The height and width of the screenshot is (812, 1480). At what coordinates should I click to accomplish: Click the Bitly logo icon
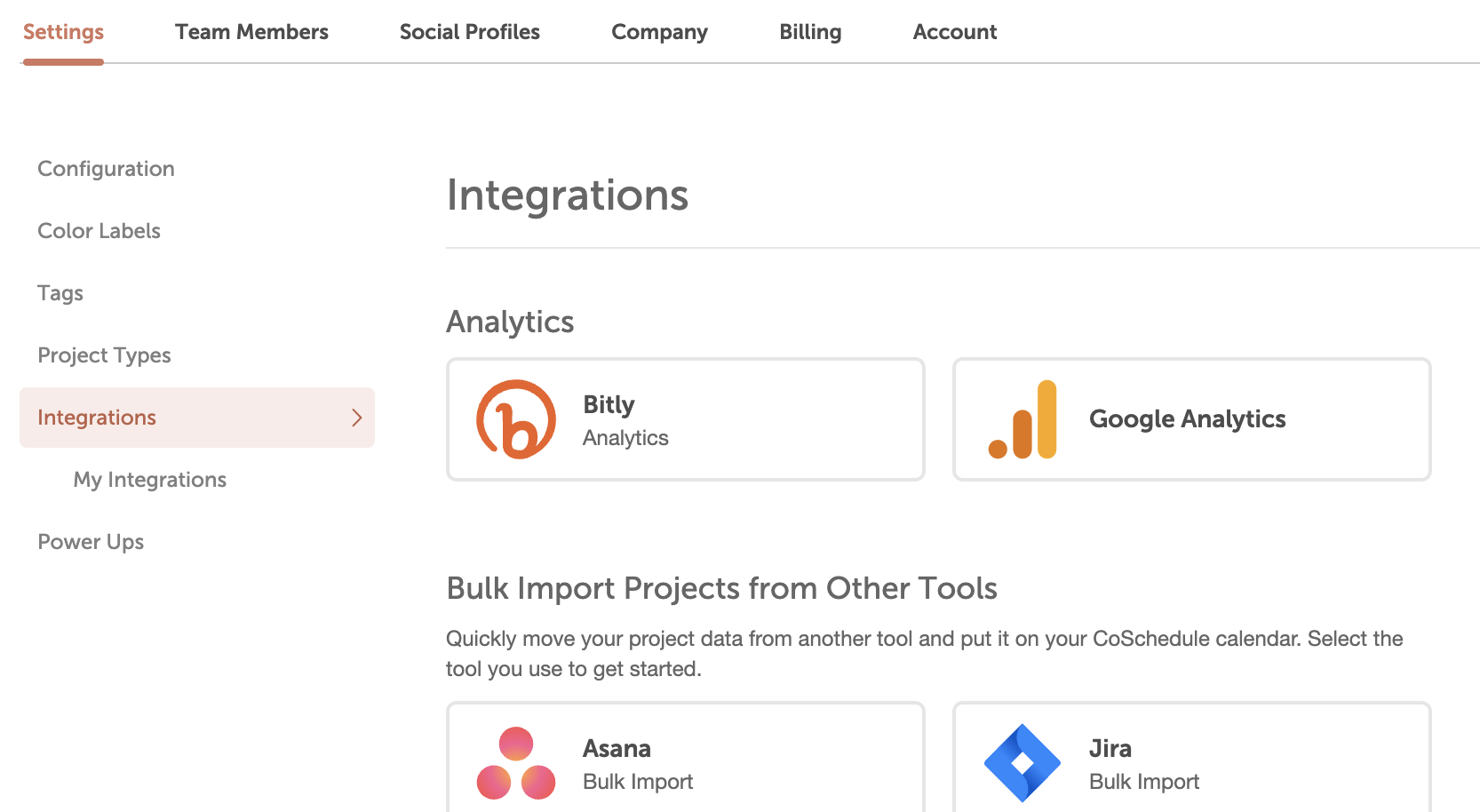[x=516, y=419]
